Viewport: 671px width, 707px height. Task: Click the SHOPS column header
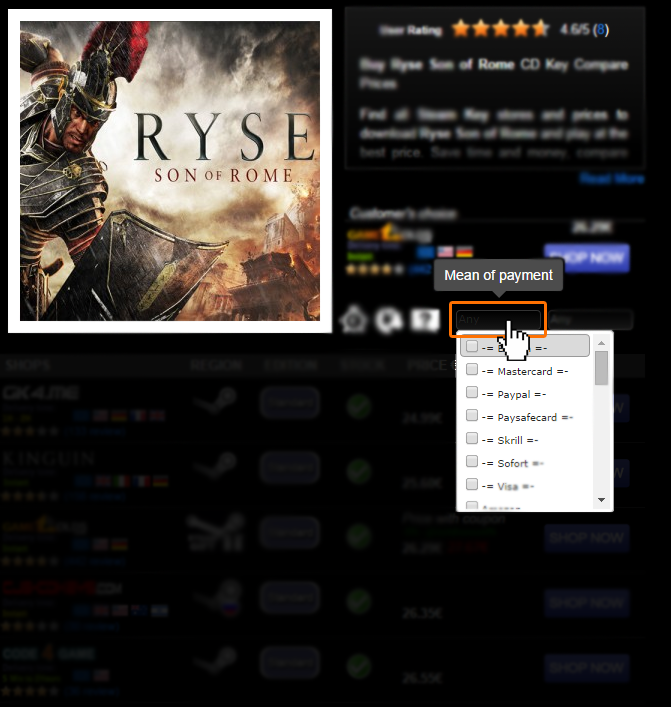pyautogui.click(x=27, y=365)
